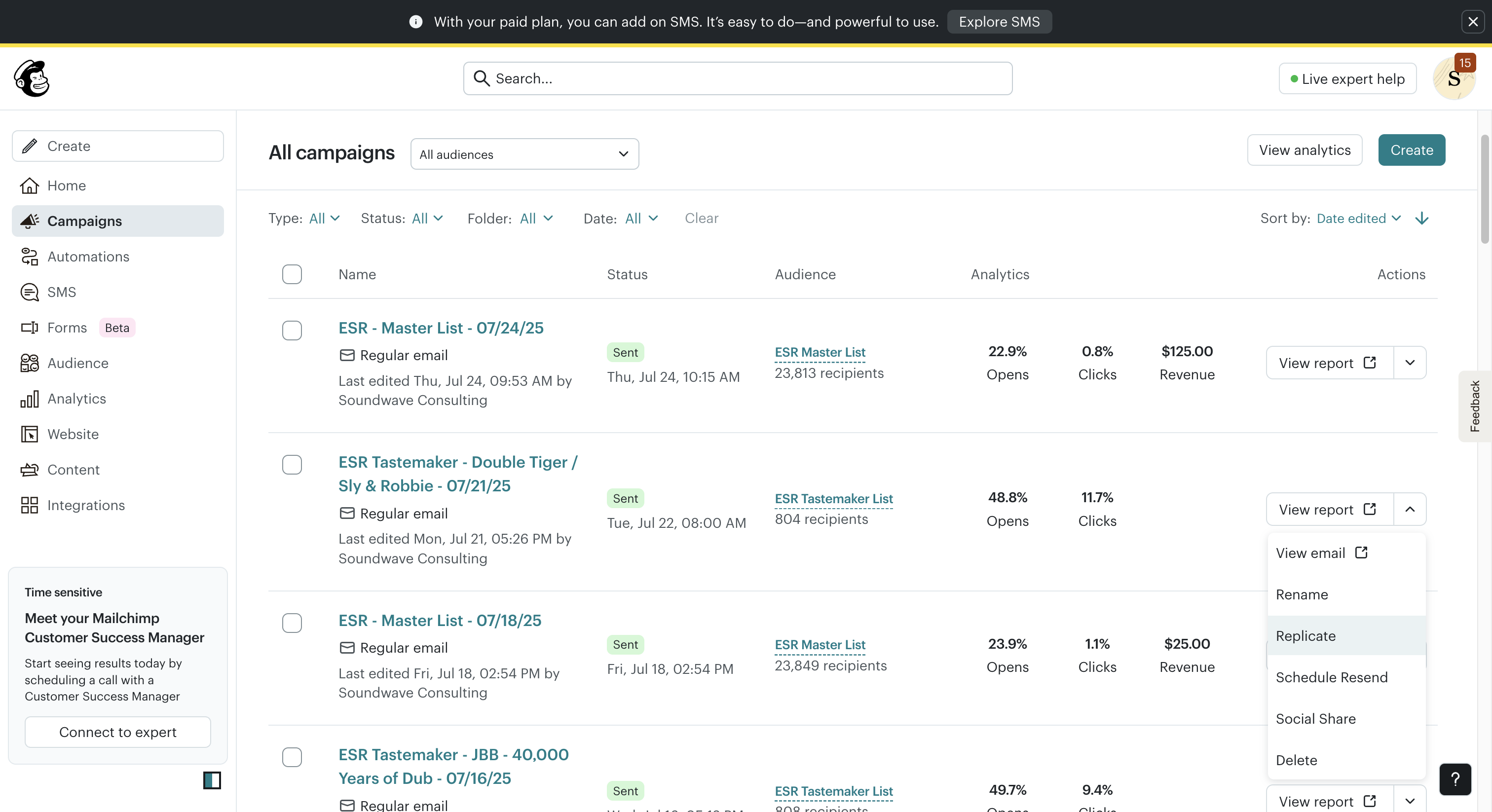This screenshot has width=1492, height=812.
Task: Click the Automations icon
Action: pos(30,257)
